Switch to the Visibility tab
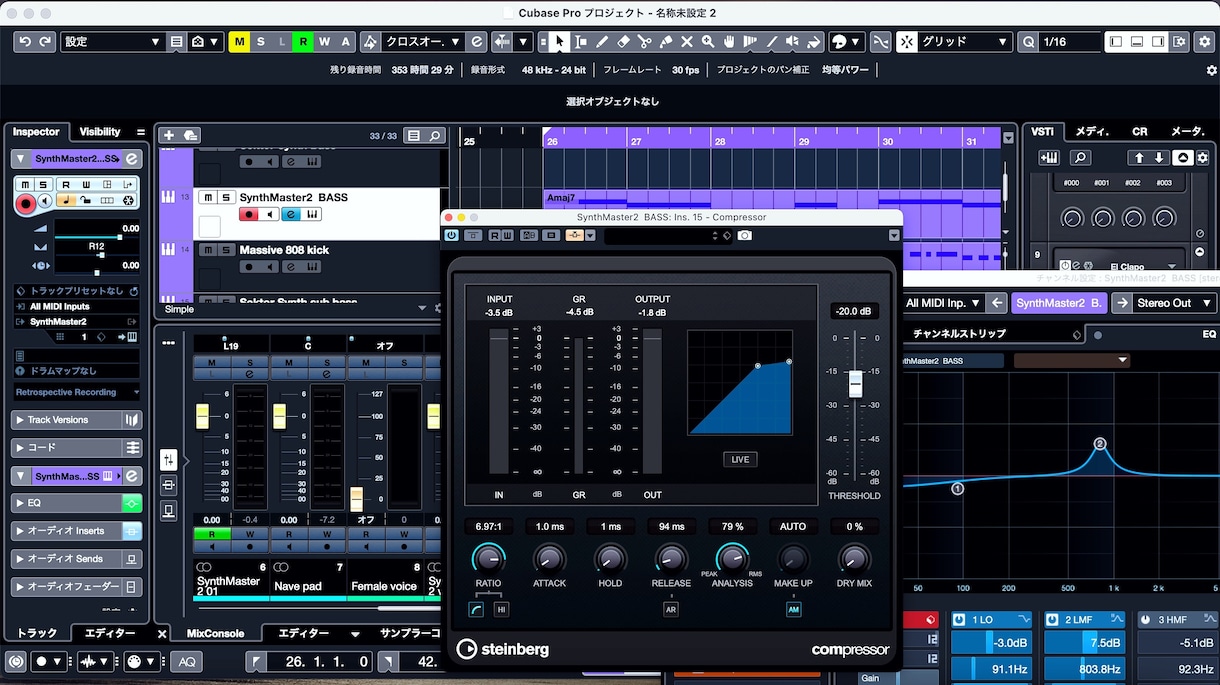1220x685 pixels. point(100,132)
